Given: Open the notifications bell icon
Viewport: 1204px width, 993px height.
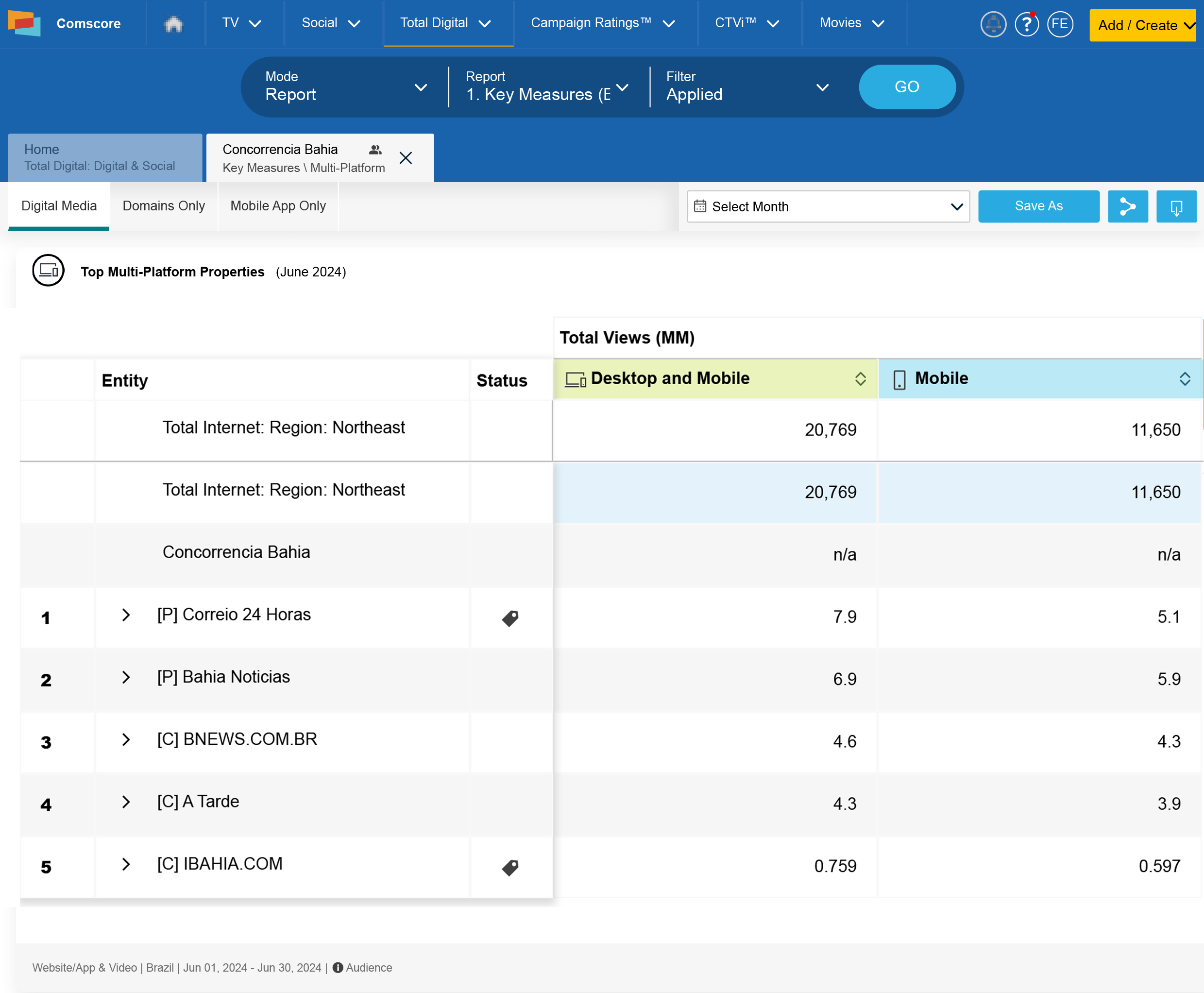Looking at the screenshot, I should pyautogui.click(x=993, y=24).
